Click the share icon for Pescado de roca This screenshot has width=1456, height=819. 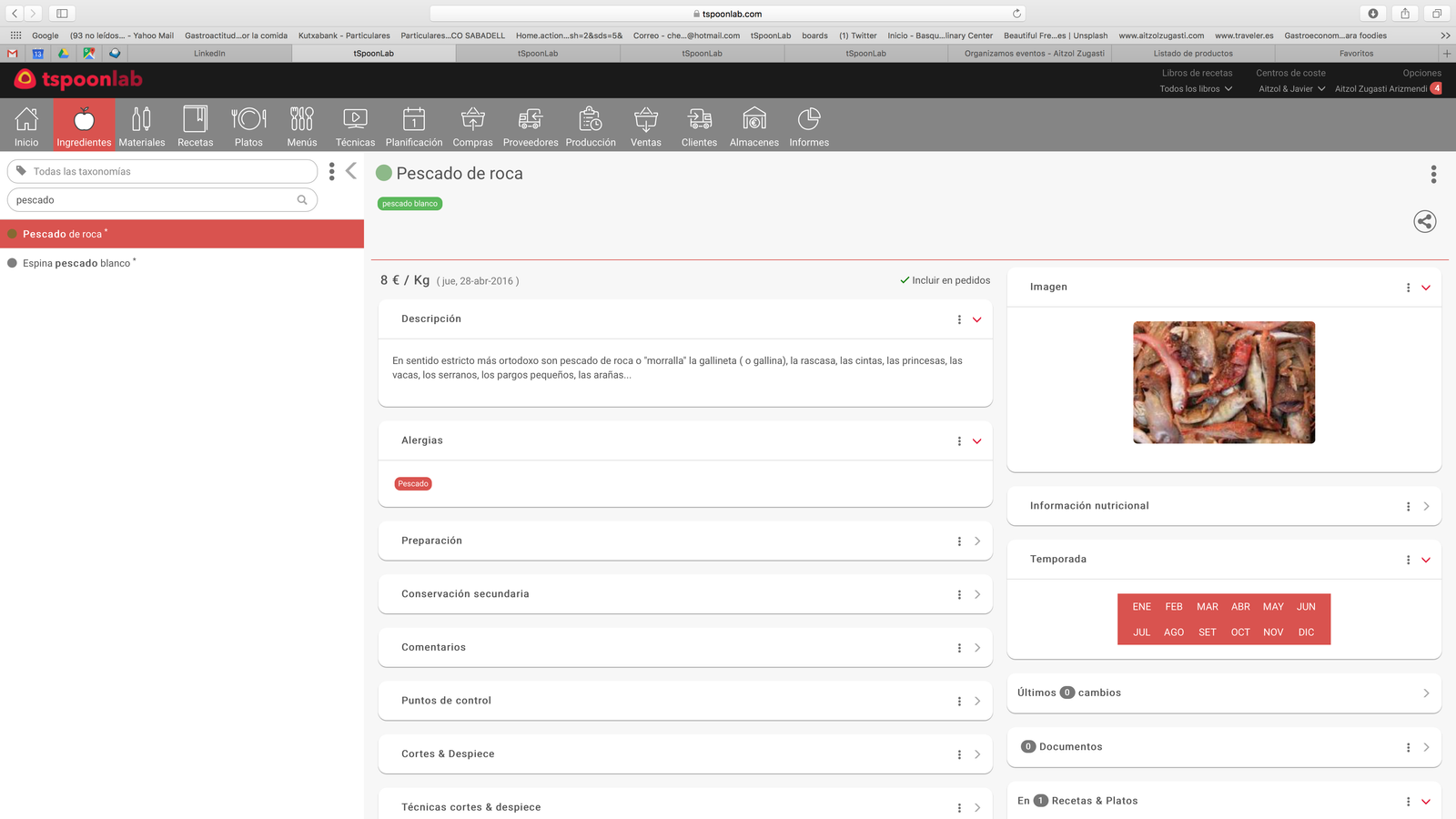[x=1424, y=221]
